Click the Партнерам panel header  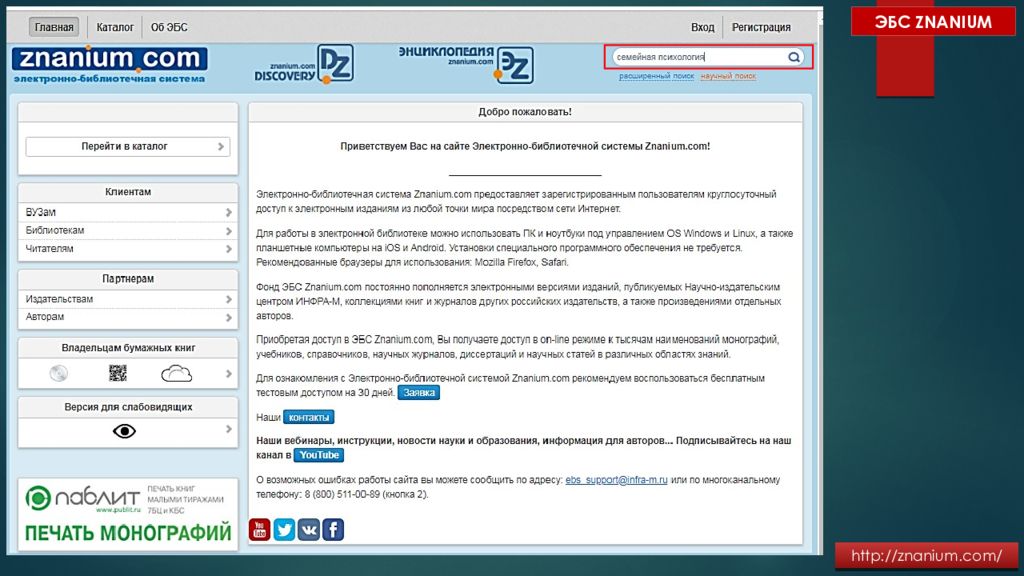pos(128,279)
